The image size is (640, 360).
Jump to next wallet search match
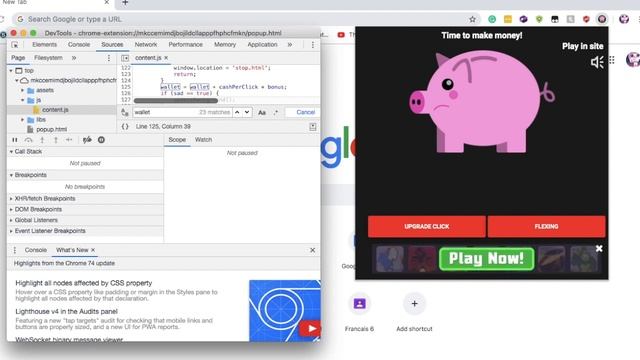247,112
